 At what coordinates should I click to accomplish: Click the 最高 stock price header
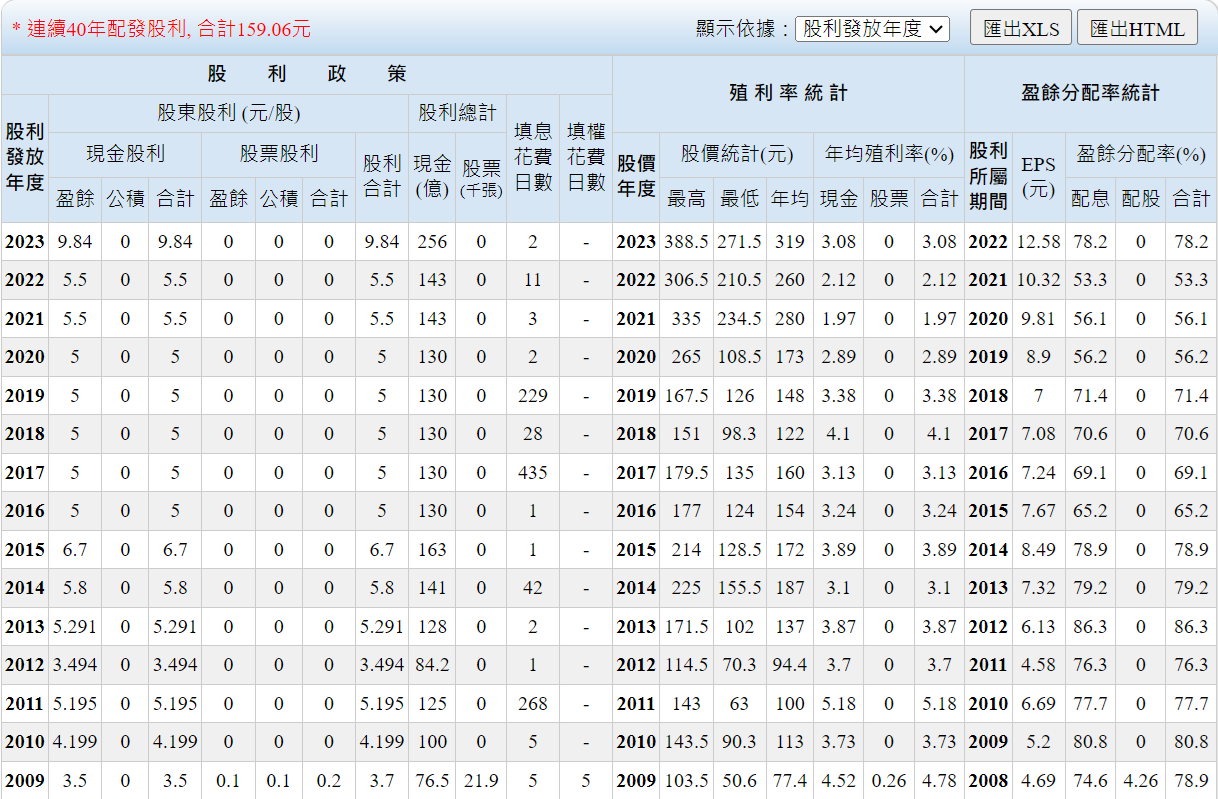(x=686, y=199)
